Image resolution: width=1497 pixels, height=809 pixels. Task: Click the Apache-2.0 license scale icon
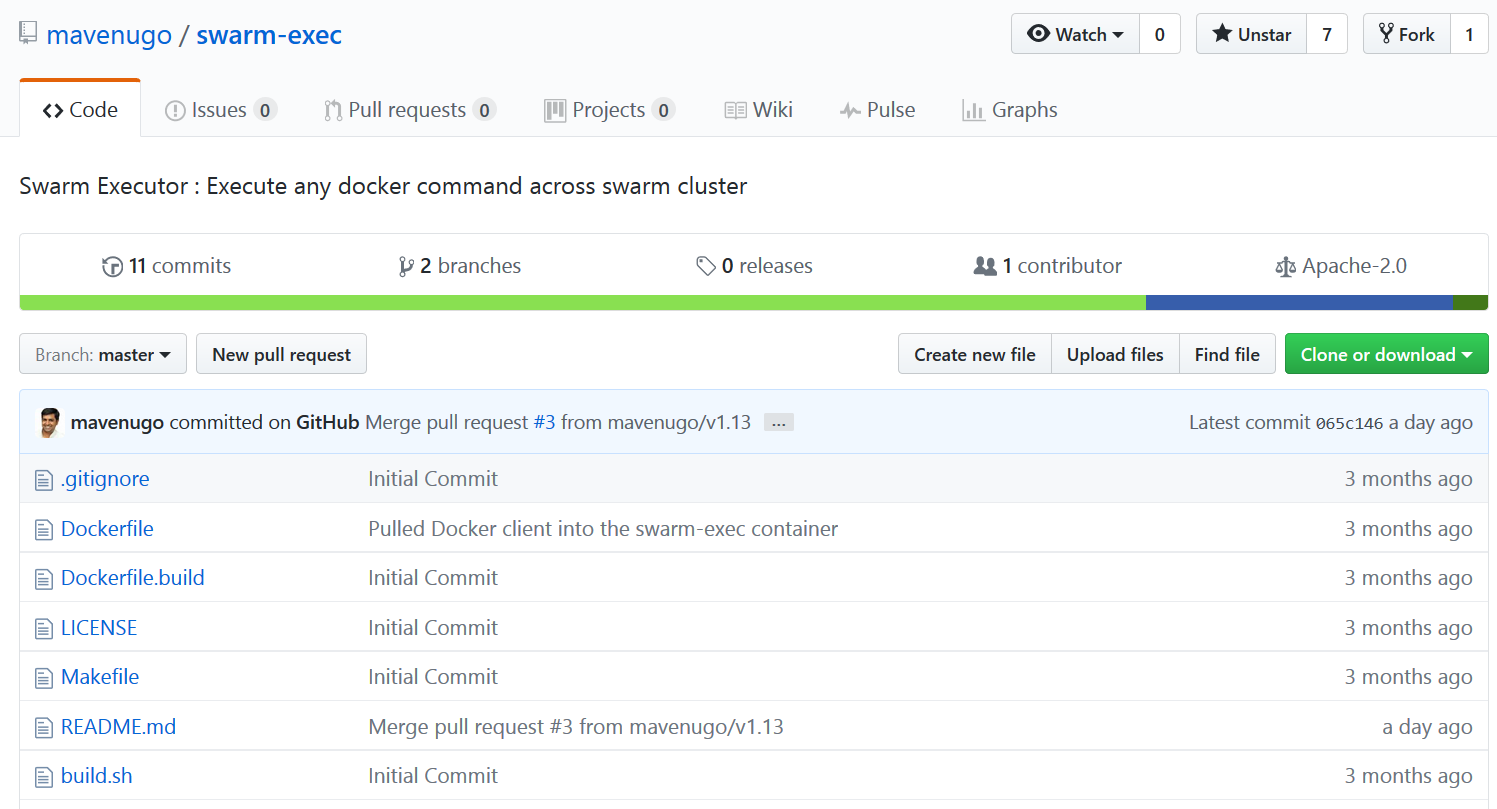click(x=1285, y=267)
